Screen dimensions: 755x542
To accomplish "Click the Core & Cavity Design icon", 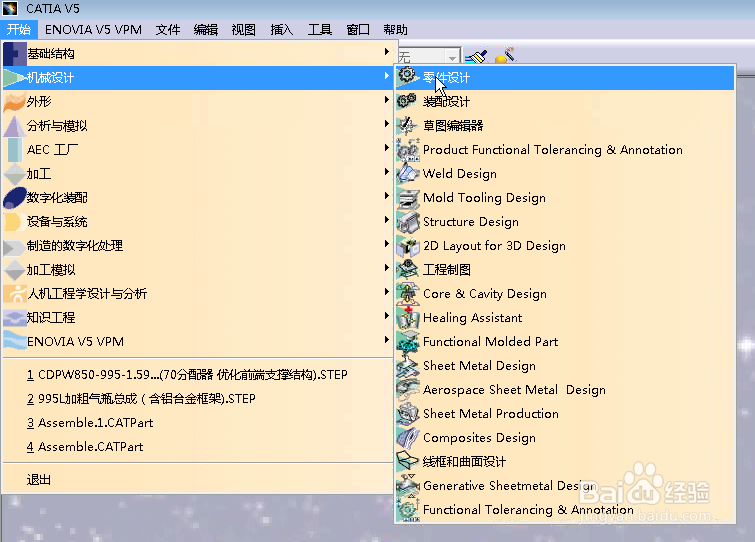I will (x=407, y=294).
